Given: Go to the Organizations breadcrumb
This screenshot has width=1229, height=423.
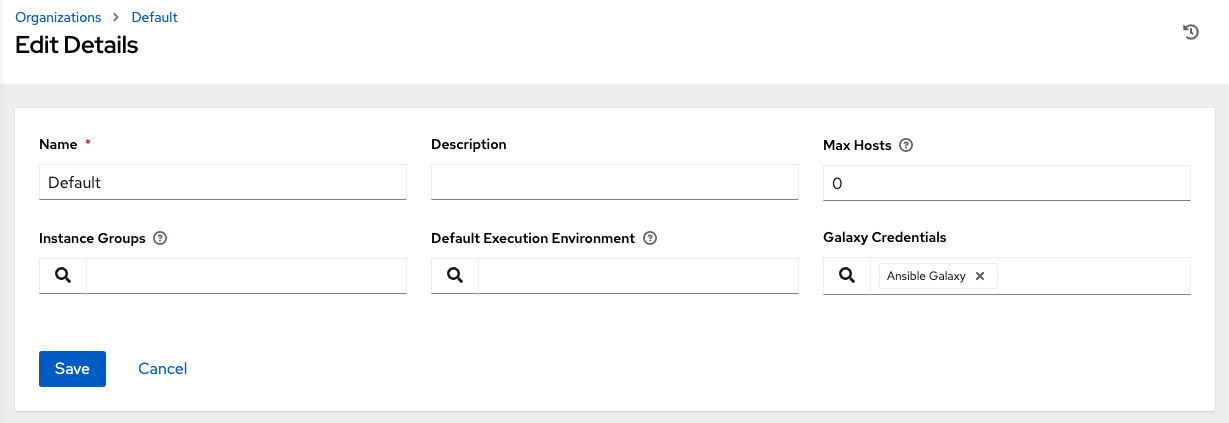Looking at the screenshot, I should (58, 17).
